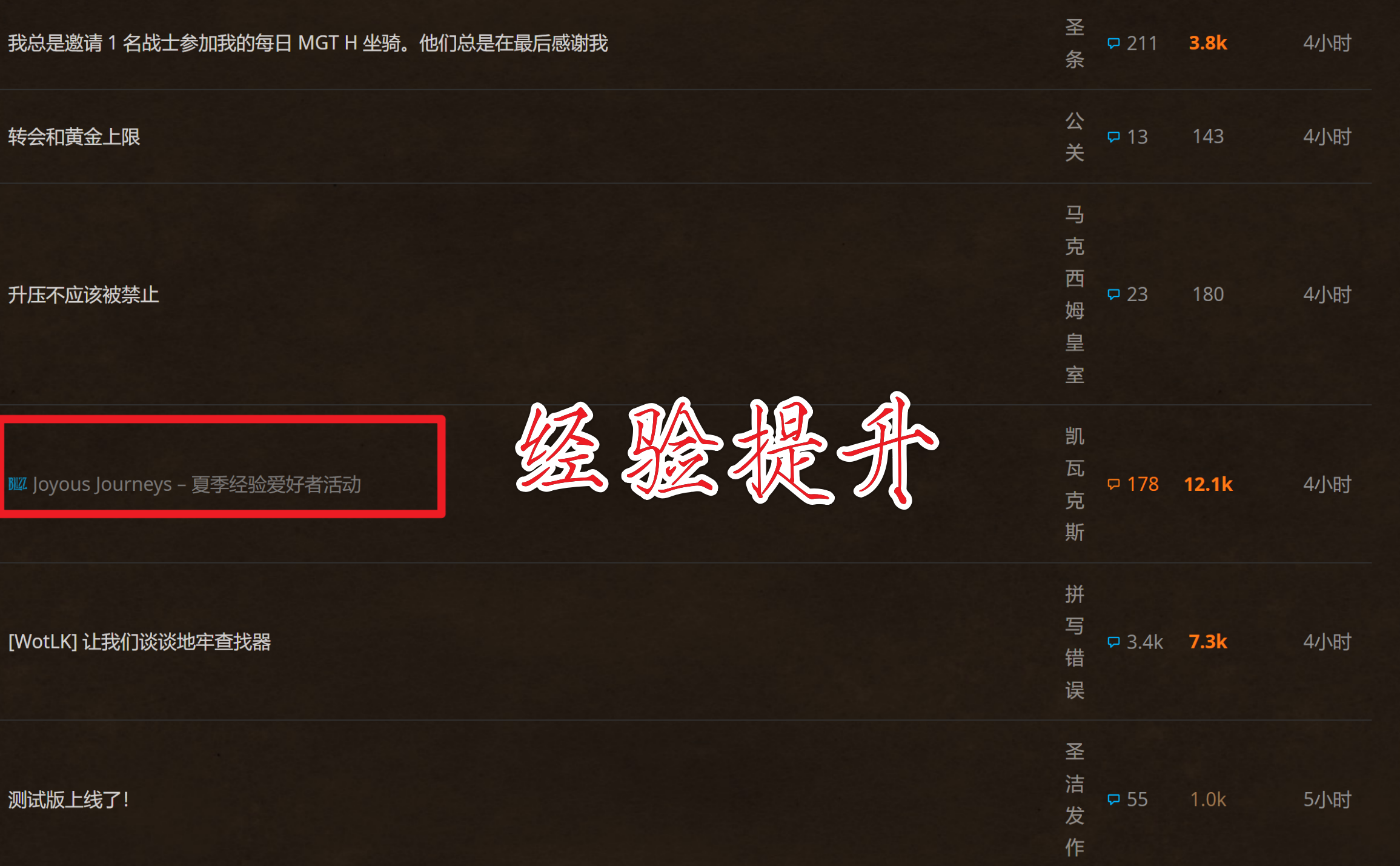Open the 转会和黄金上限 topic
The height and width of the screenshot is (866, 1400).
coord(74,136)
